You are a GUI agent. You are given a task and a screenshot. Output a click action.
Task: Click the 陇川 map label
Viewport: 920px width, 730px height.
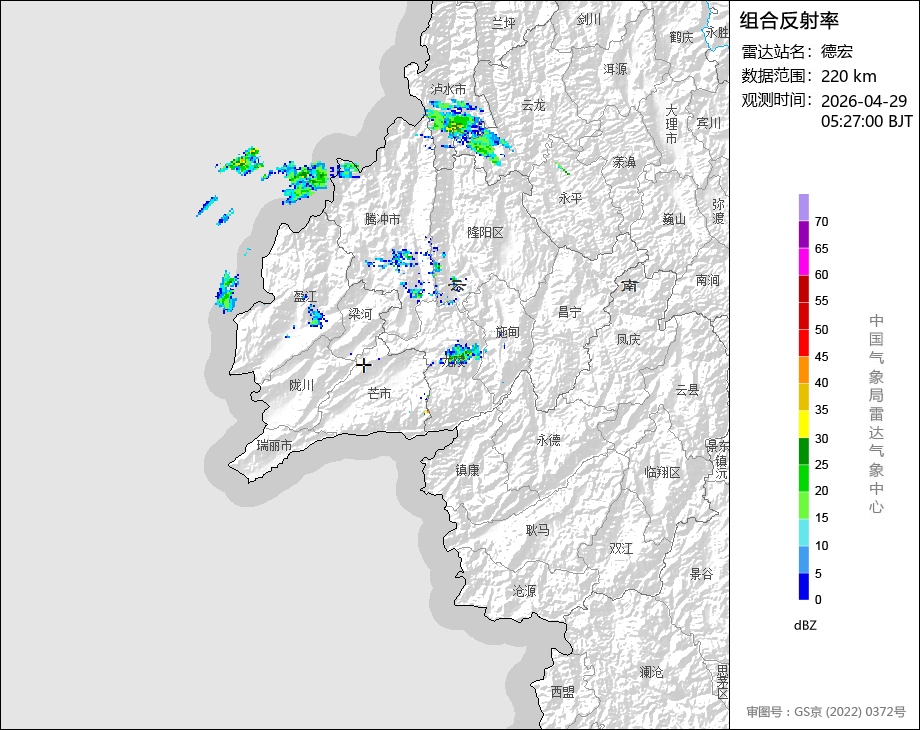pos(302,385)
